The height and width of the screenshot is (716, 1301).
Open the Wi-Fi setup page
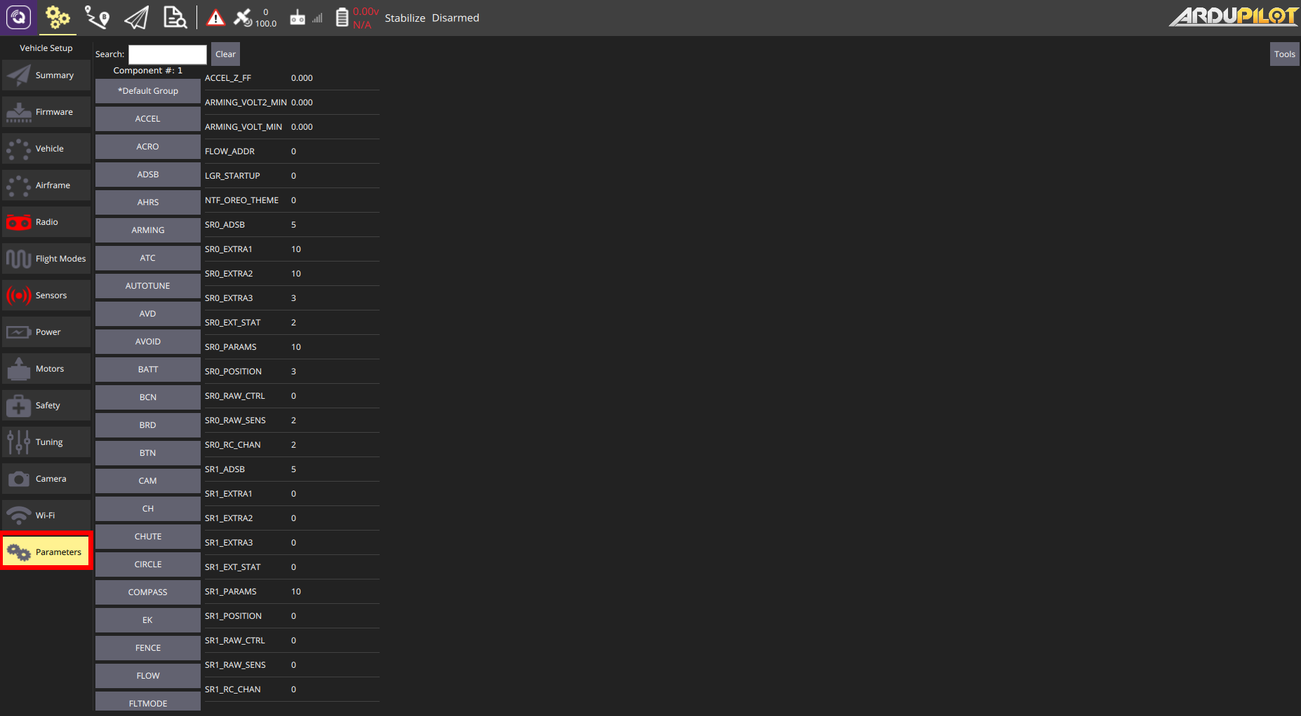coord(46,515)
